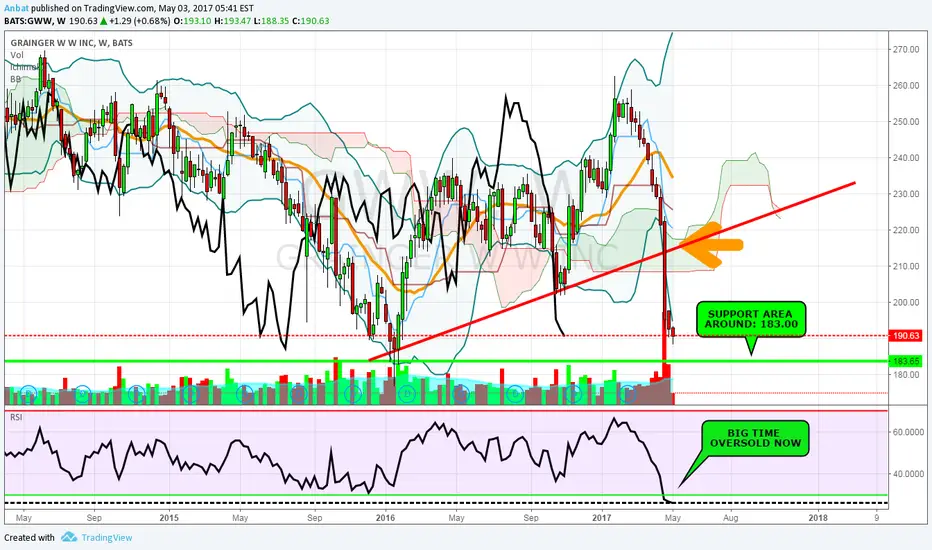
Task: Click the 220.00 price axis label
Action: [x=906, y=231]
